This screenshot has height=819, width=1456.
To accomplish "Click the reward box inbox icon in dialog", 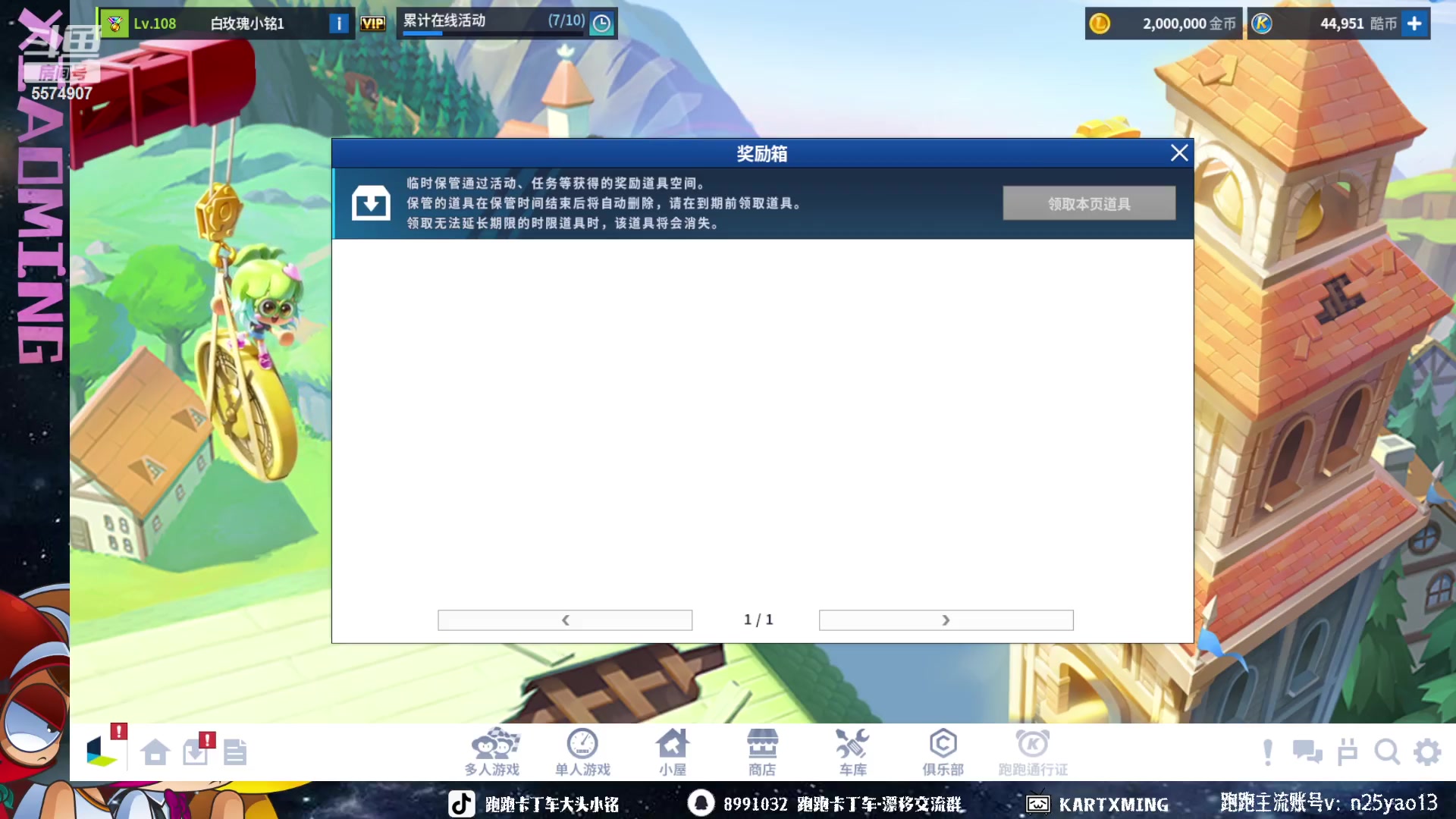I will (x=371, y=203).
